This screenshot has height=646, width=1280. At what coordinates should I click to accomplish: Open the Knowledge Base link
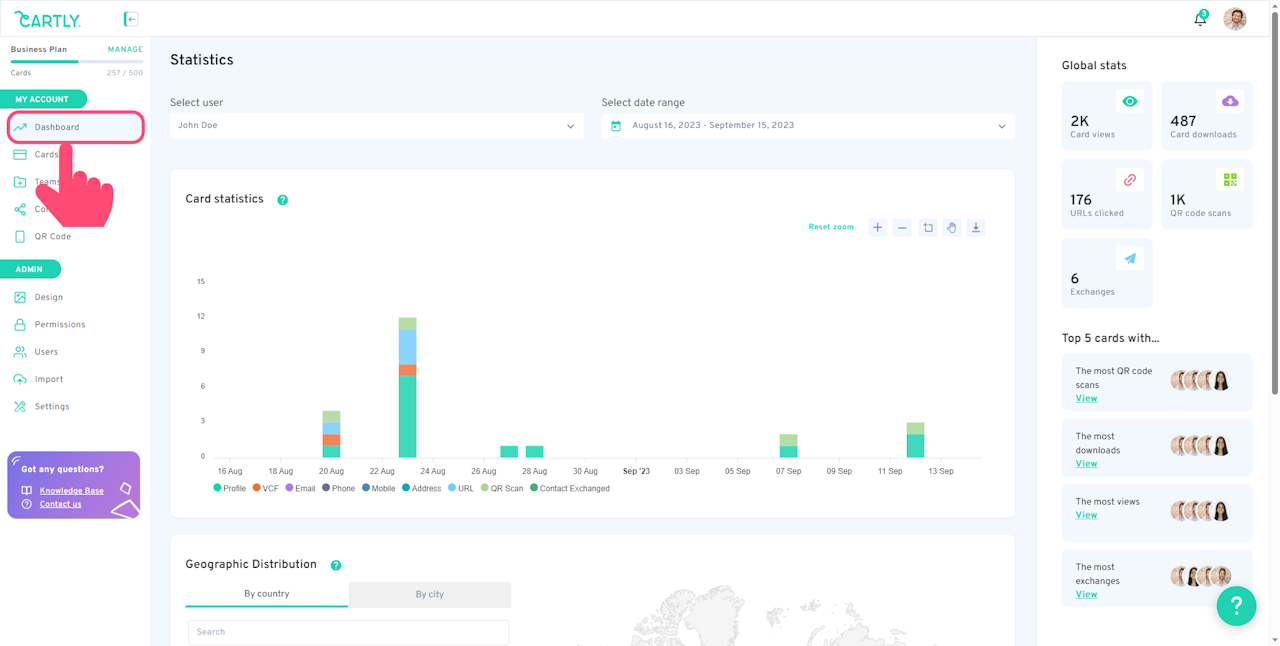coord(71,491)
